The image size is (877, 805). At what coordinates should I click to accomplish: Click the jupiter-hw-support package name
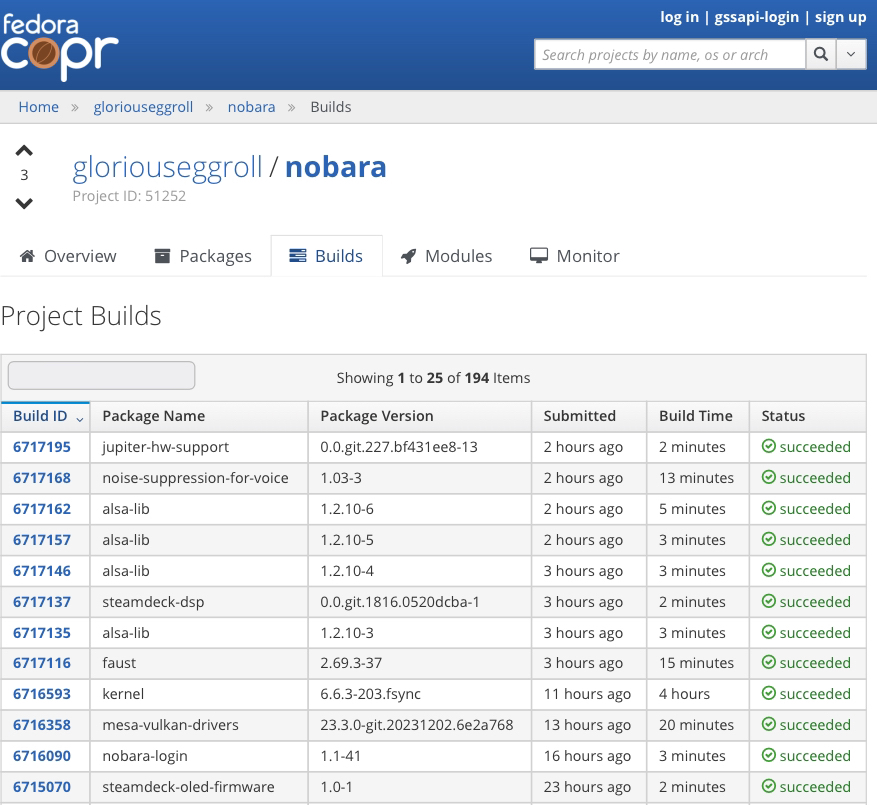[166, 447]
